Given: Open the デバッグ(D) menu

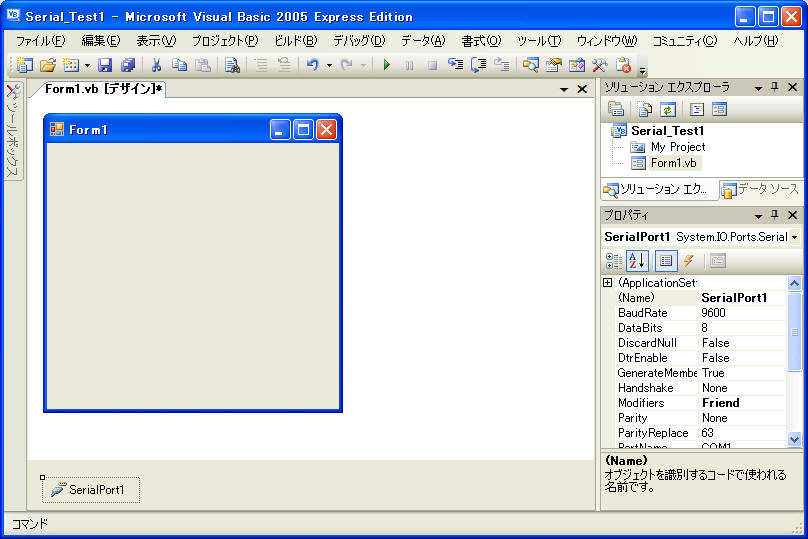Looking at the screenshot, I should (x=359, y=41).
